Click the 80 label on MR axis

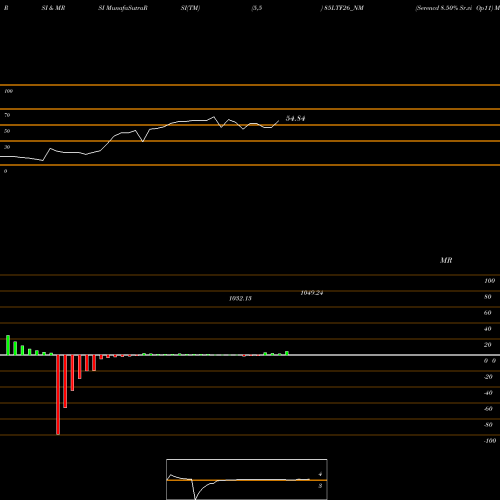coord(488,297)
